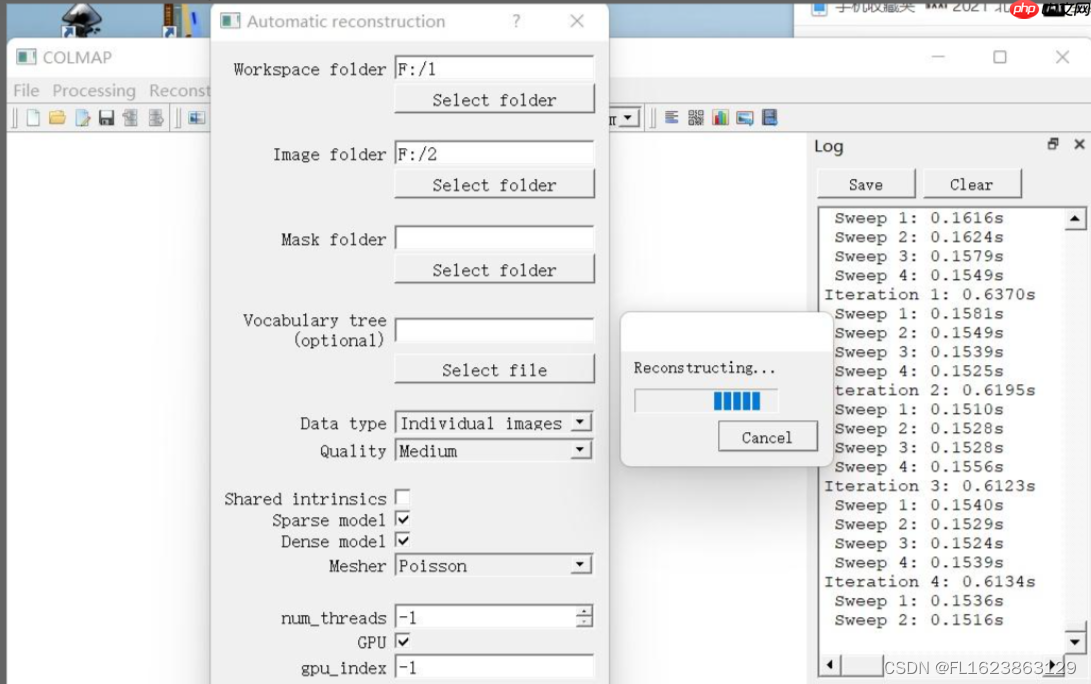Click the Log scroll left arrow
The height and width of the screenshot is (684, 1091).
coord(829,665)
